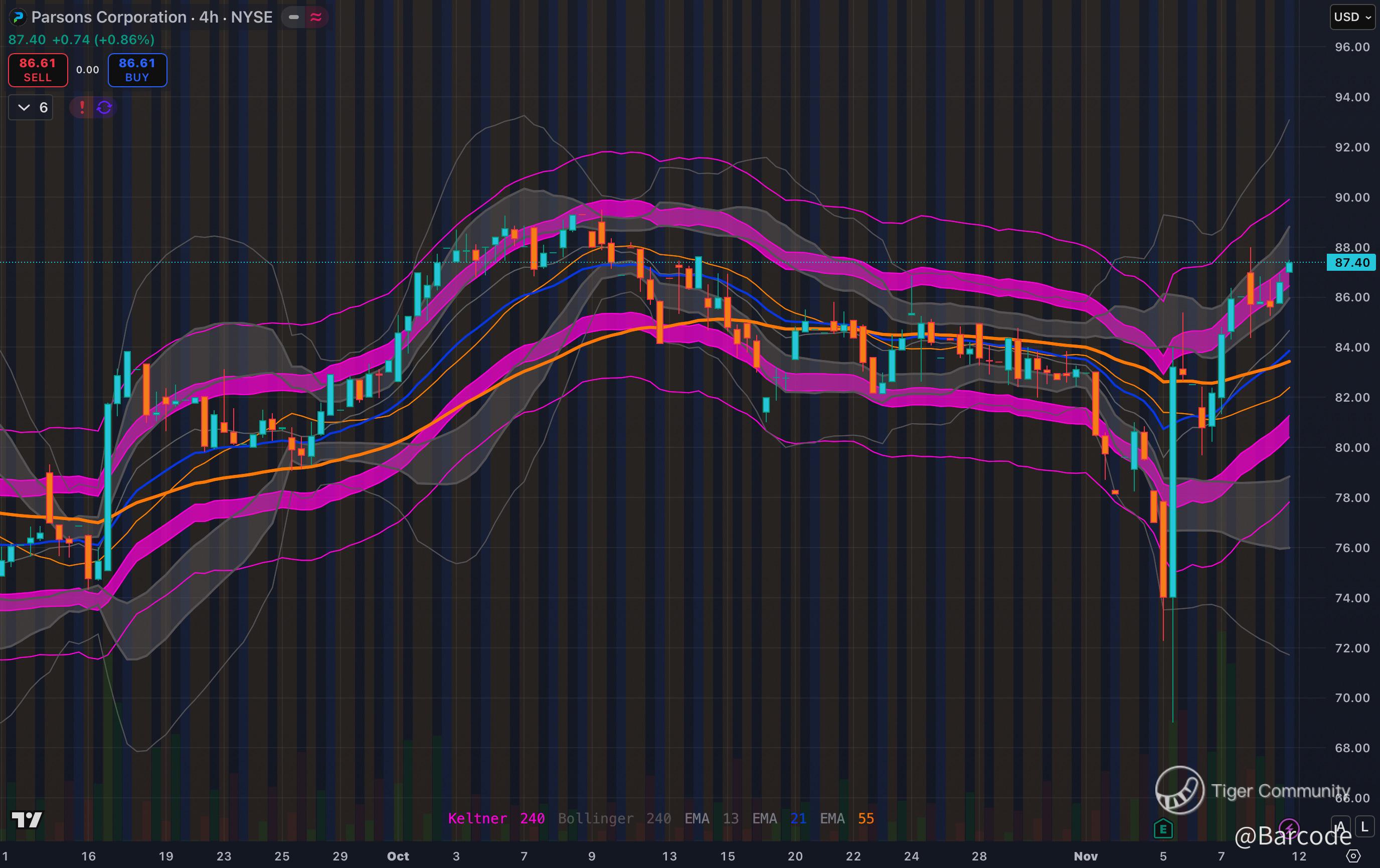Click the Parsons Corporation symbol logo
1380x868 pixels.
[18, 17]
